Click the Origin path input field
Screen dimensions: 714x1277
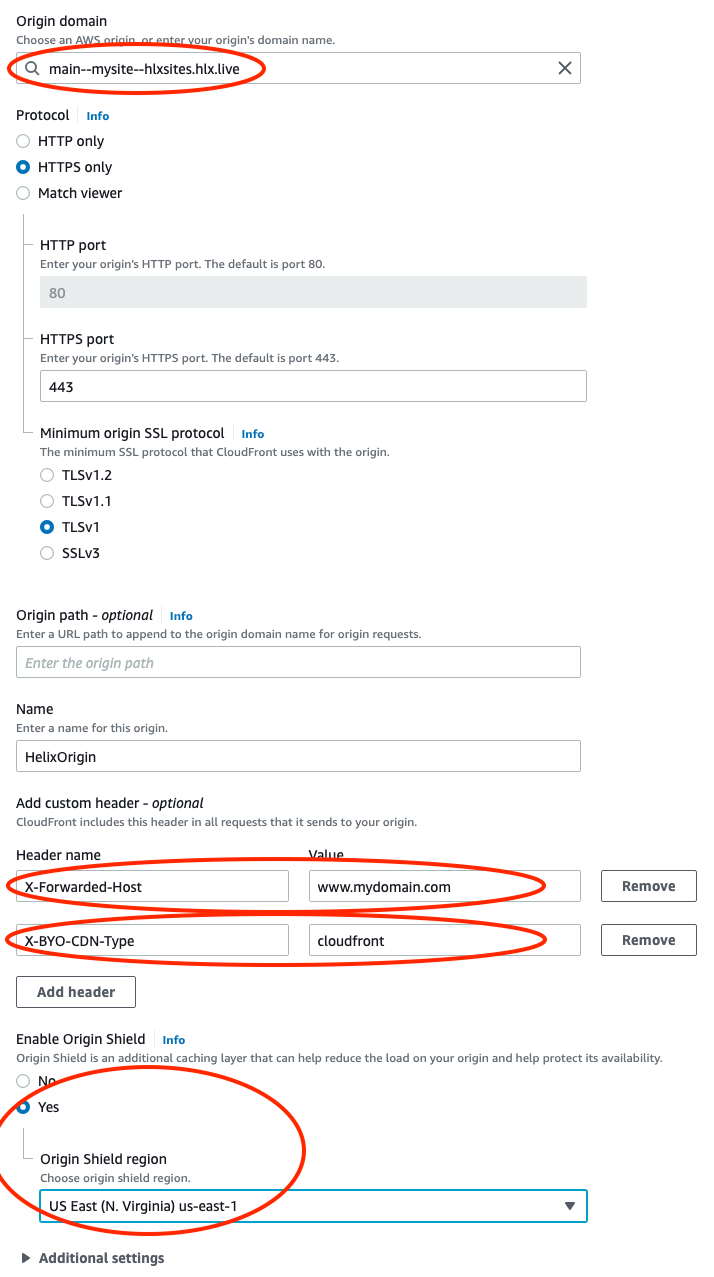pos(298,663)
